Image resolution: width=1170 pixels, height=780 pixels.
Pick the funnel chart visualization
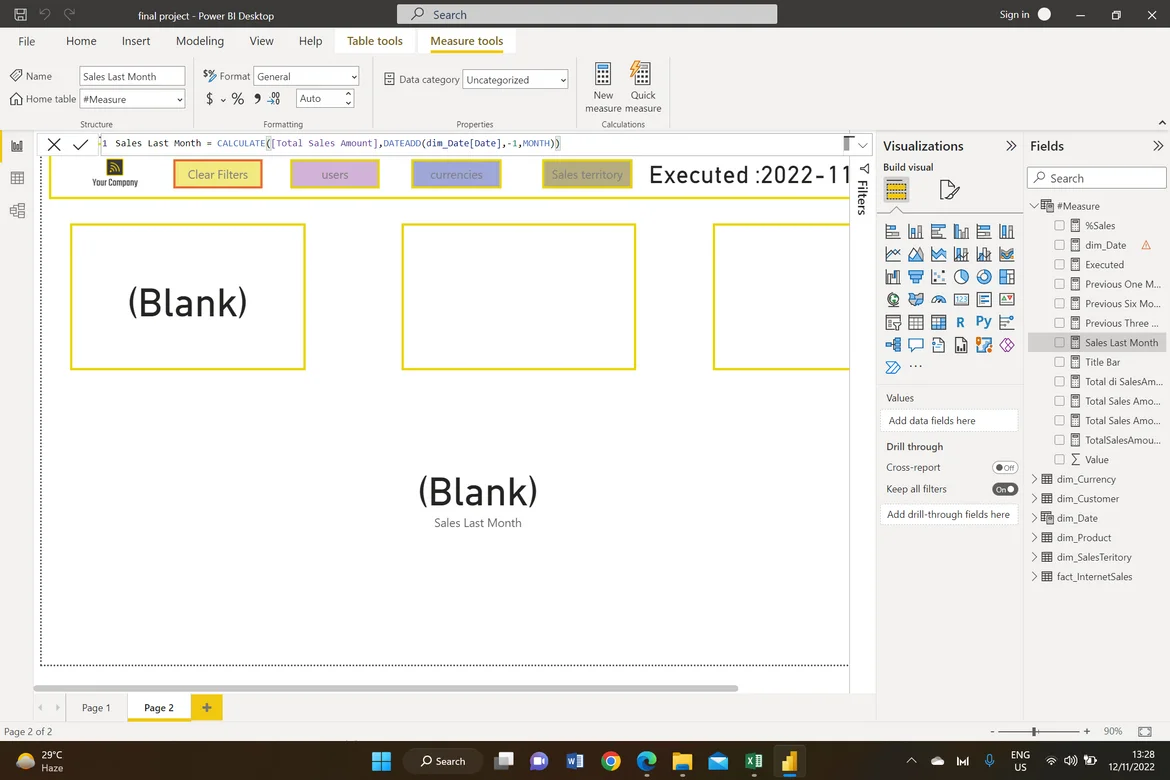point(915,277)
